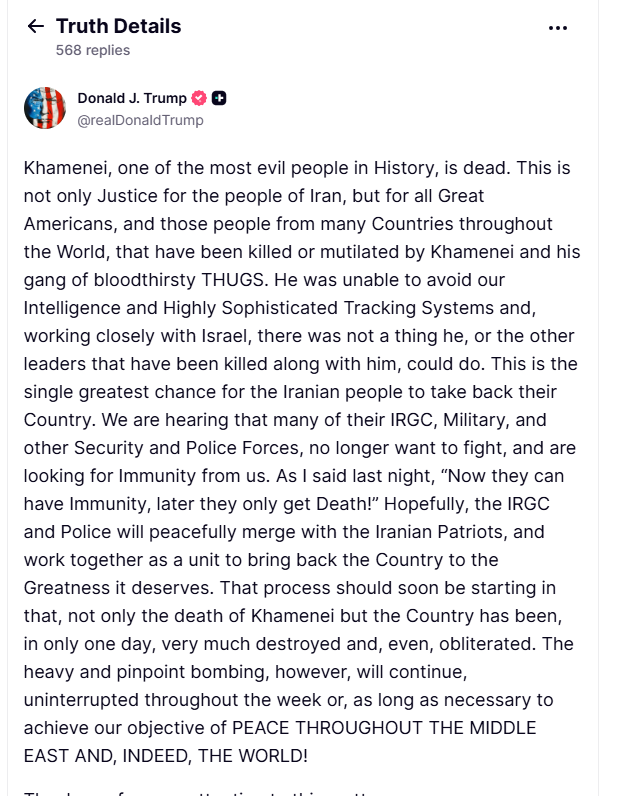Click the @realDonaldTrump handle
The height and width of the screenshot is (796, 630).
(140, 120)
